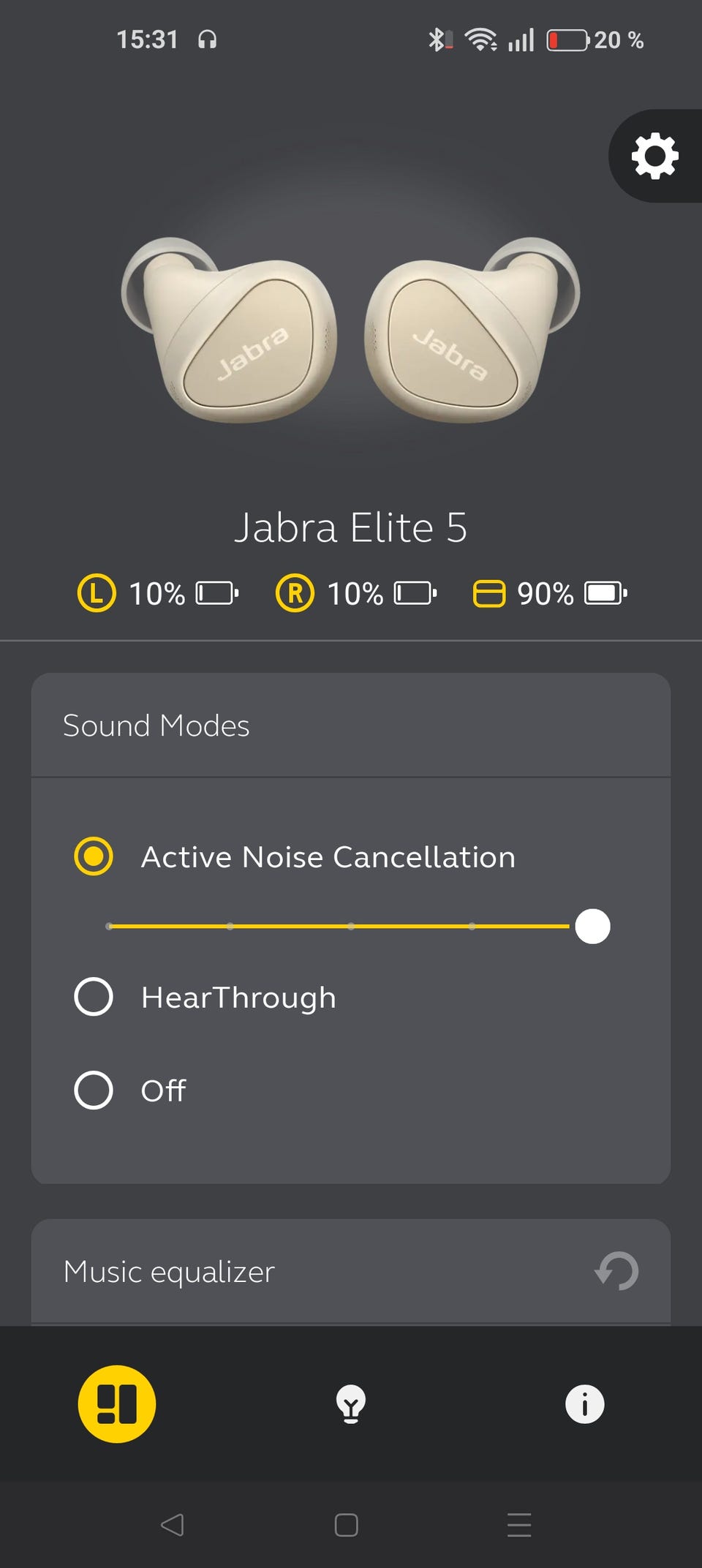Open recent apps with the menu button

518,1525
